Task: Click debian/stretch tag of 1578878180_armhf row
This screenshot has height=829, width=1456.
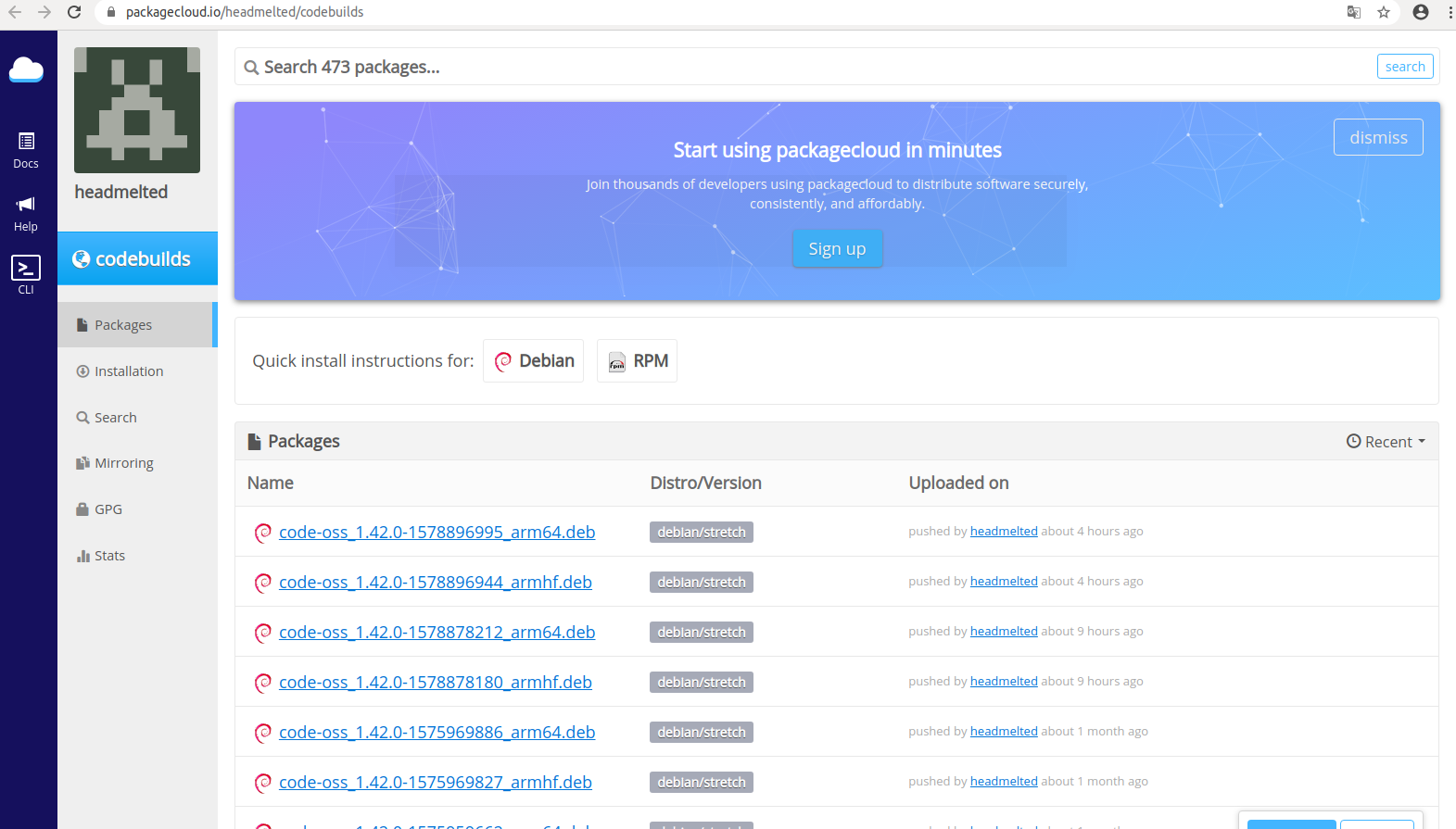Action: pos(702,683)
